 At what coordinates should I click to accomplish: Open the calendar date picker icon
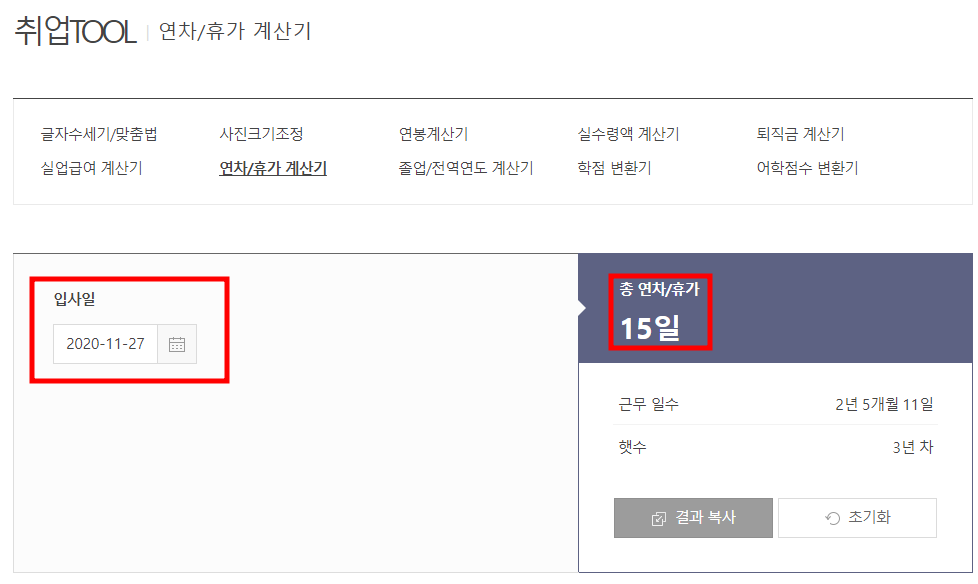pos(176,343)
